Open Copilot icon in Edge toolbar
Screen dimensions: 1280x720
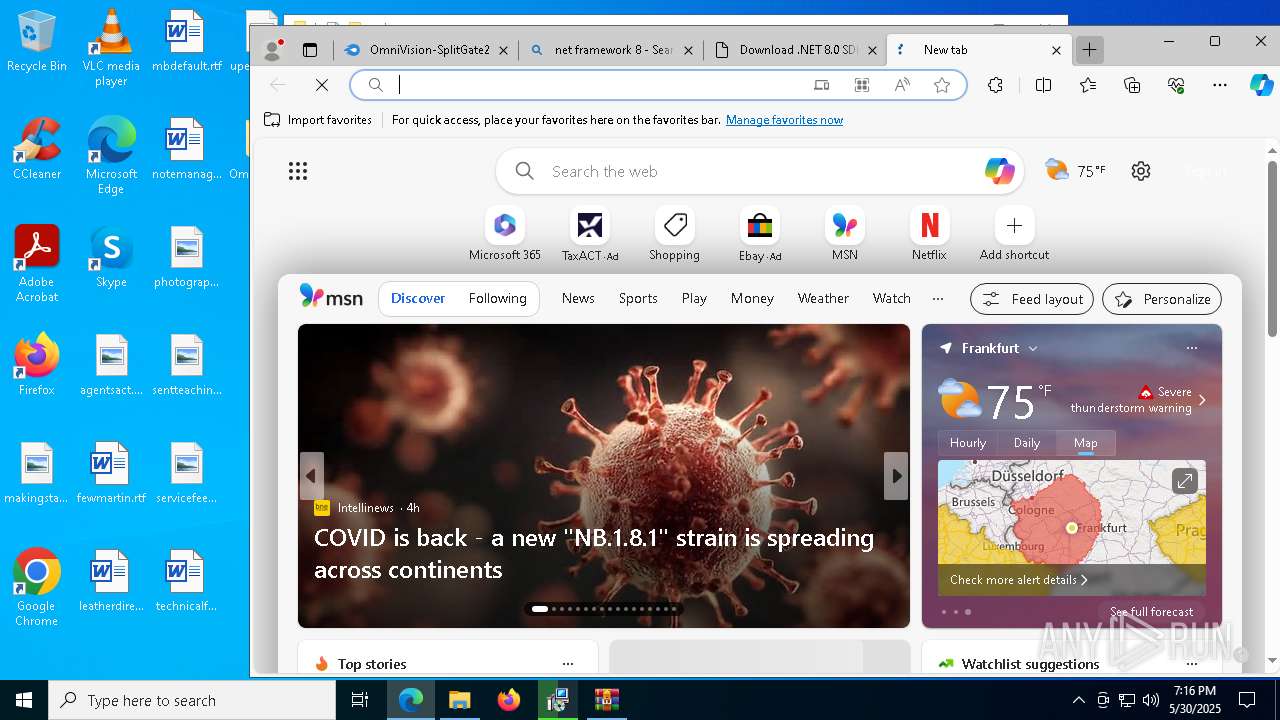coord(1261,85)
